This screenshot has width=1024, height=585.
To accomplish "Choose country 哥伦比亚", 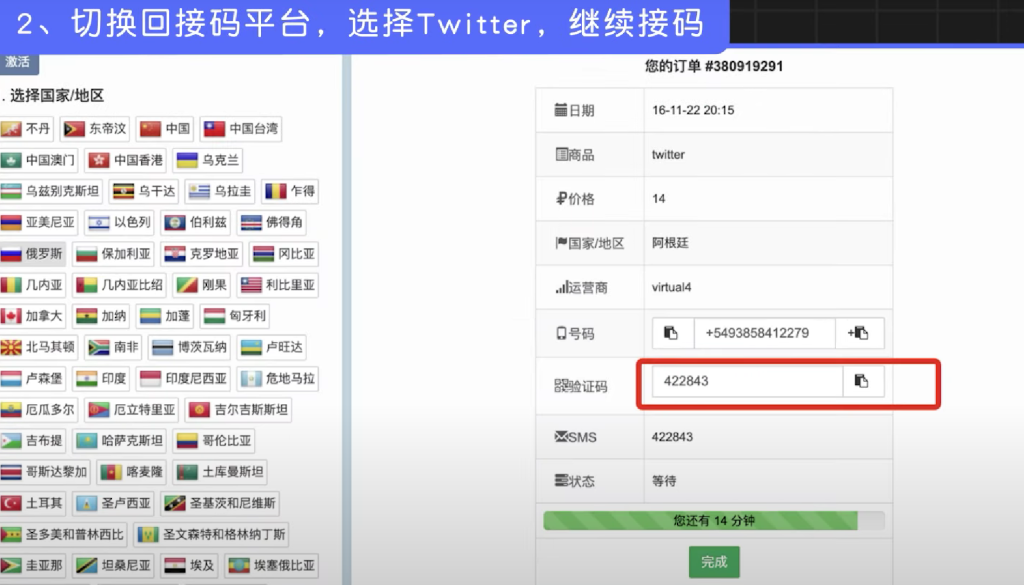I will click(214, 441).
